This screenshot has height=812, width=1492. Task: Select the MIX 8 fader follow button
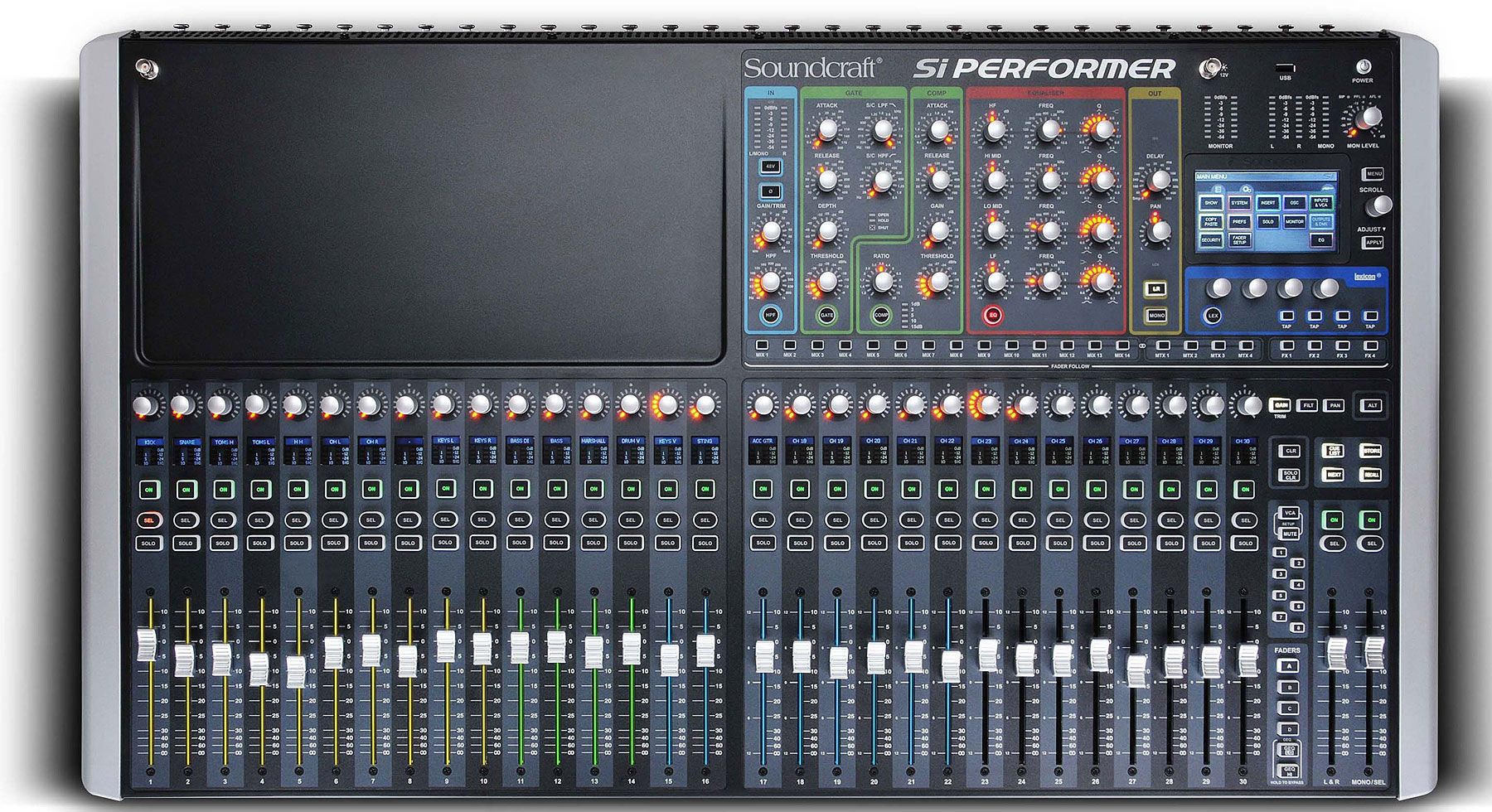click(956, 345)
